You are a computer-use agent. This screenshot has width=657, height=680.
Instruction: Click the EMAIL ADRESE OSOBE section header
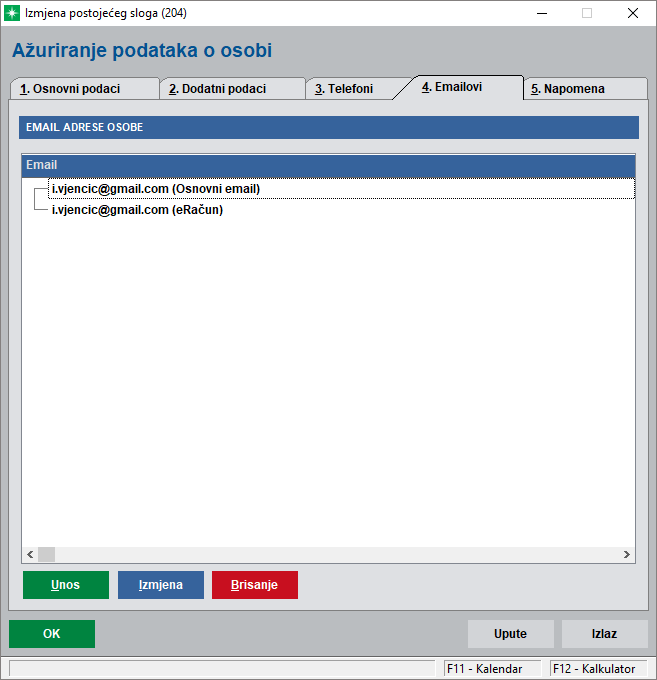[x=329, y=127]
